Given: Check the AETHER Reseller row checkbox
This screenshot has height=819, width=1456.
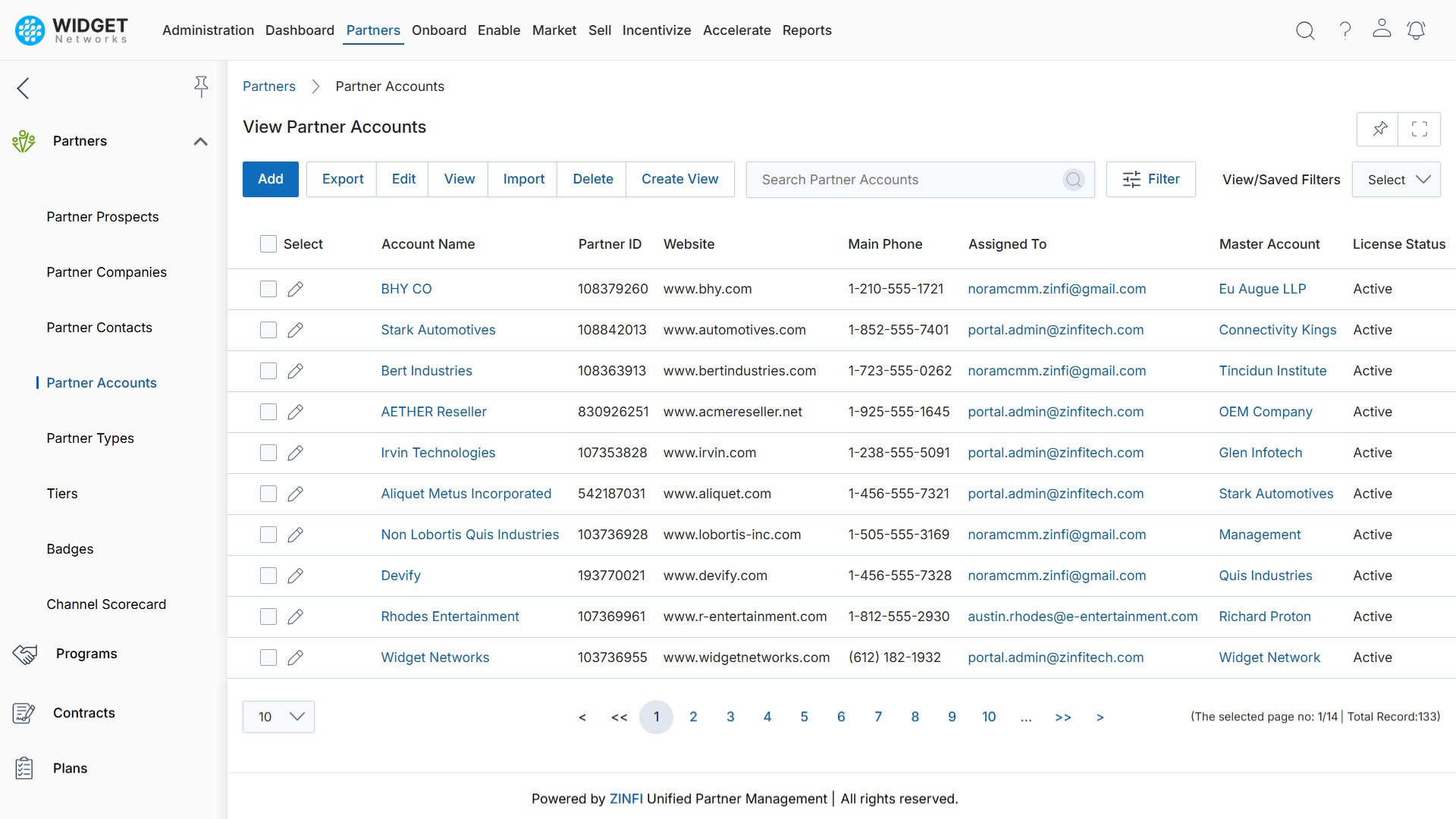Looking at the screenshot, I should (x=268, y=412).
